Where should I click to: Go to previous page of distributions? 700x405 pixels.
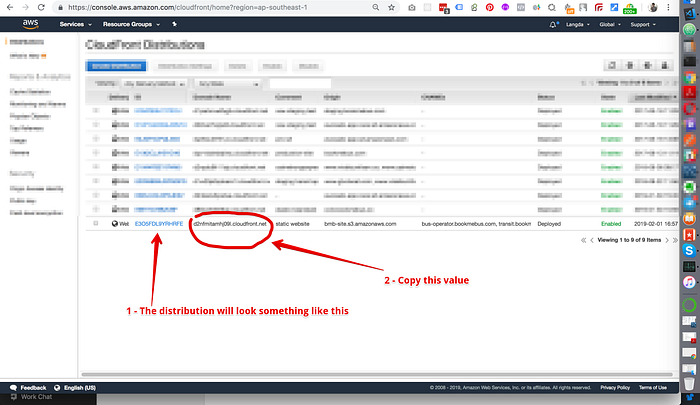click(x=592, y=240)
